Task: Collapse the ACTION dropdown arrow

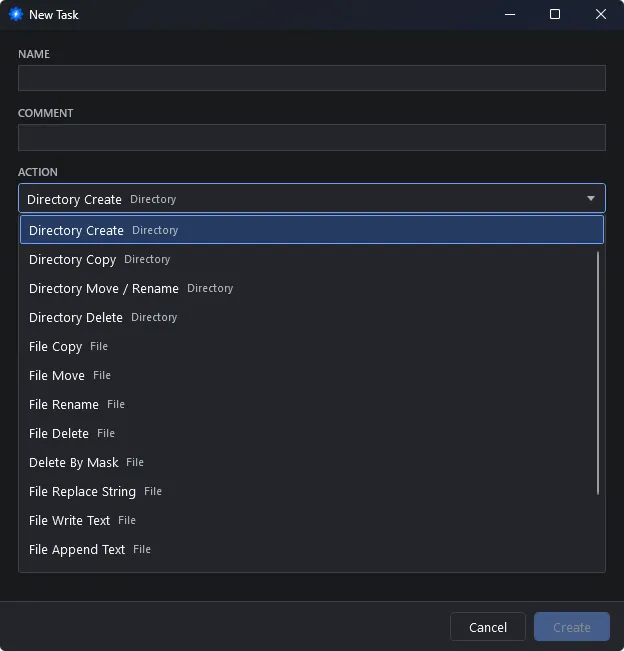Action: [x=591, y=198]
